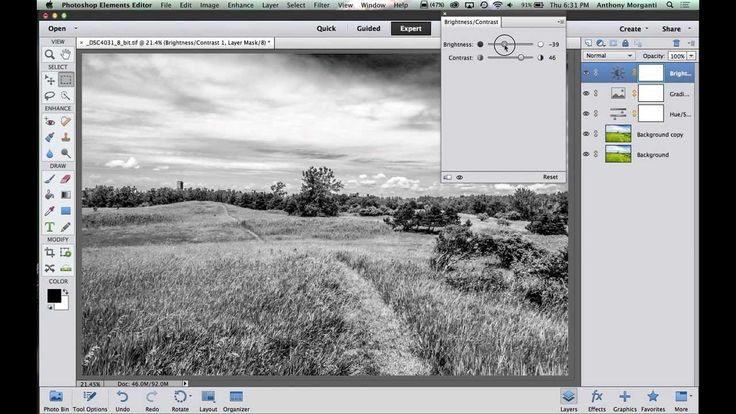Click the Brightness slider handle
The width and height of the screenshot is (736, 414).
504,44
